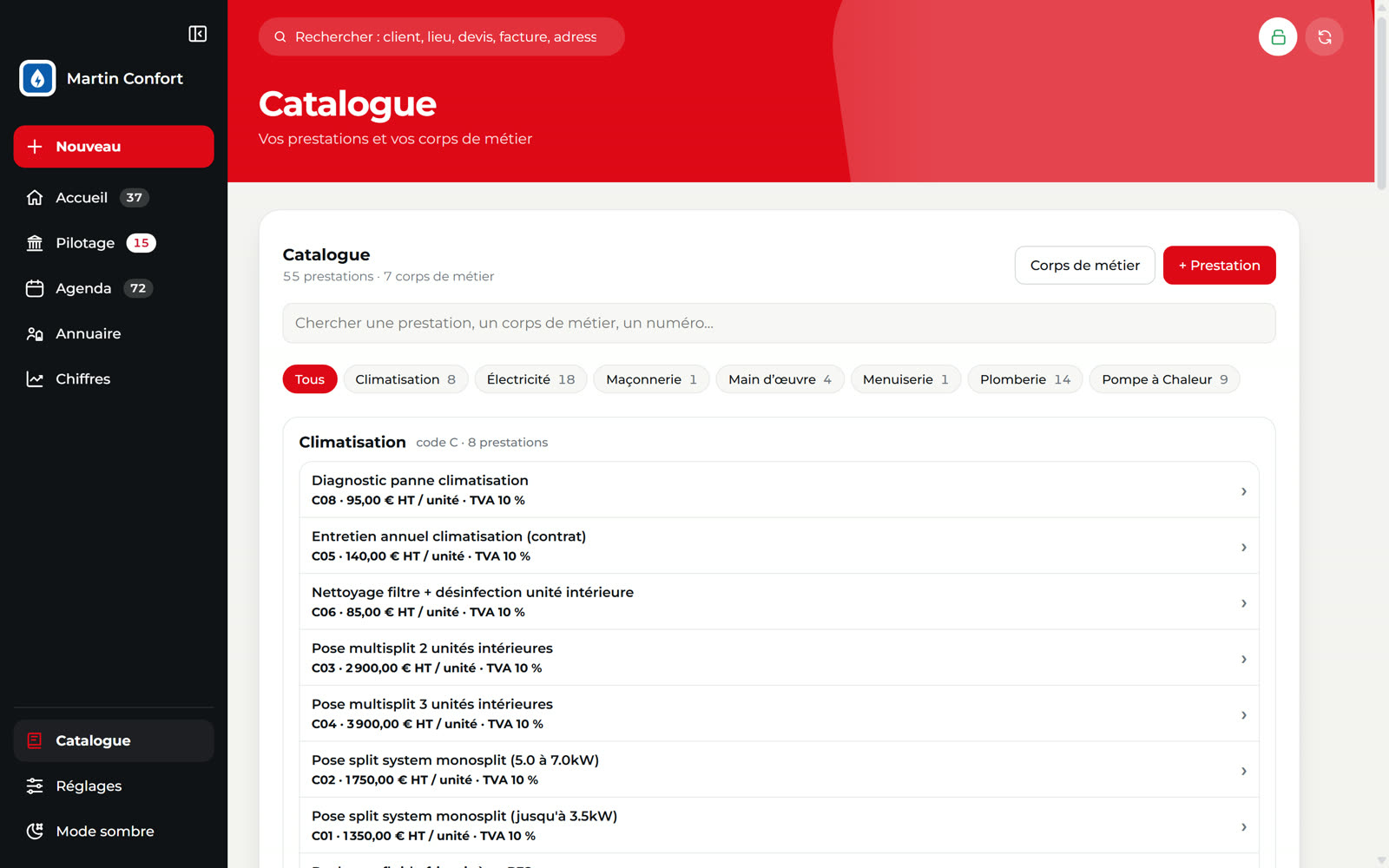Expand Entretien annuel climatisation row chevron

click(x=1244, y=547)
